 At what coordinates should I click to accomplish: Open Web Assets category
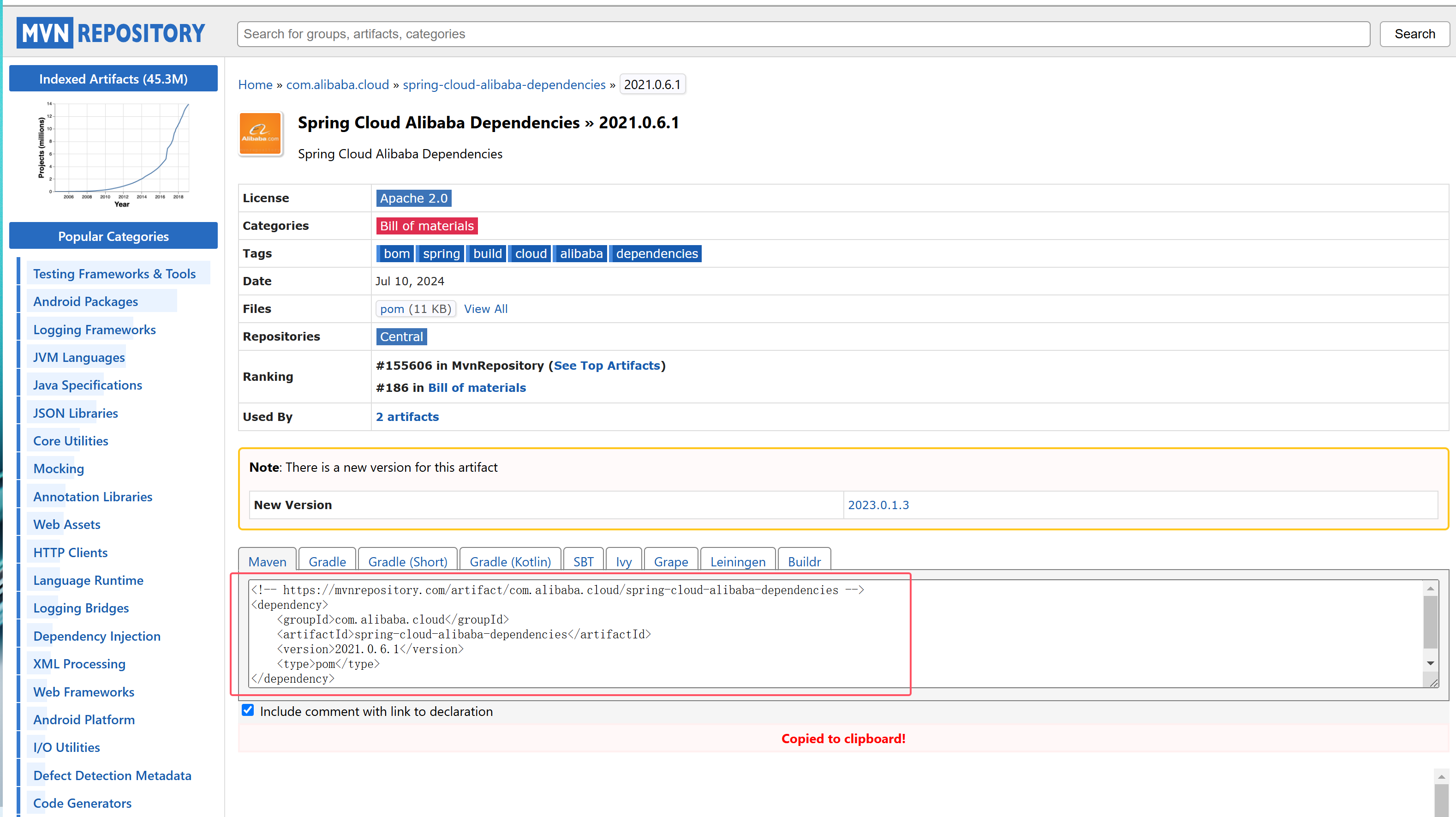point(67,525)
